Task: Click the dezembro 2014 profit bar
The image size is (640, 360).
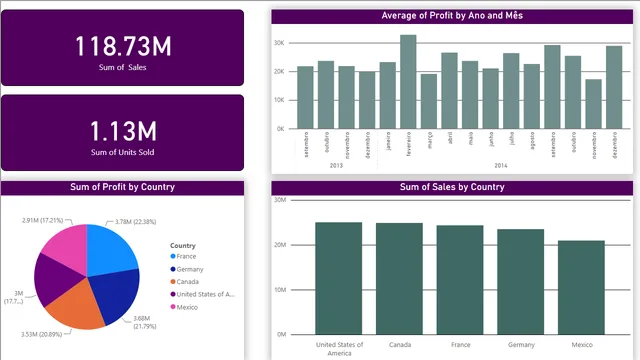Action: tap(614, 87)
